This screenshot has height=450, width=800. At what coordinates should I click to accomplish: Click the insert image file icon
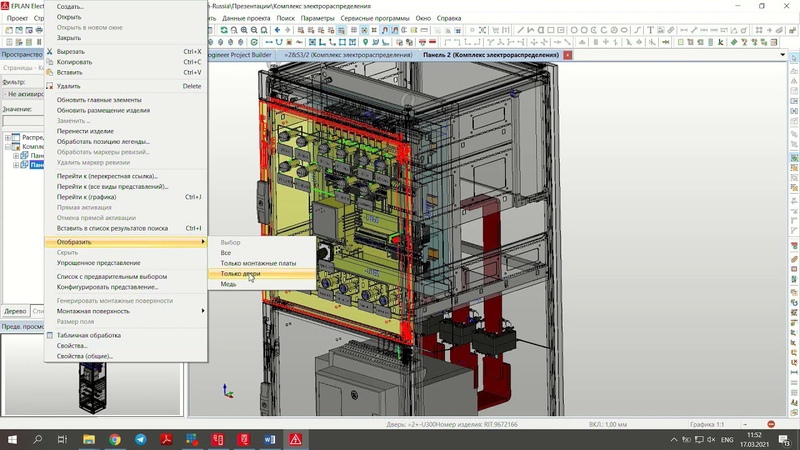[x=660, y=30]
